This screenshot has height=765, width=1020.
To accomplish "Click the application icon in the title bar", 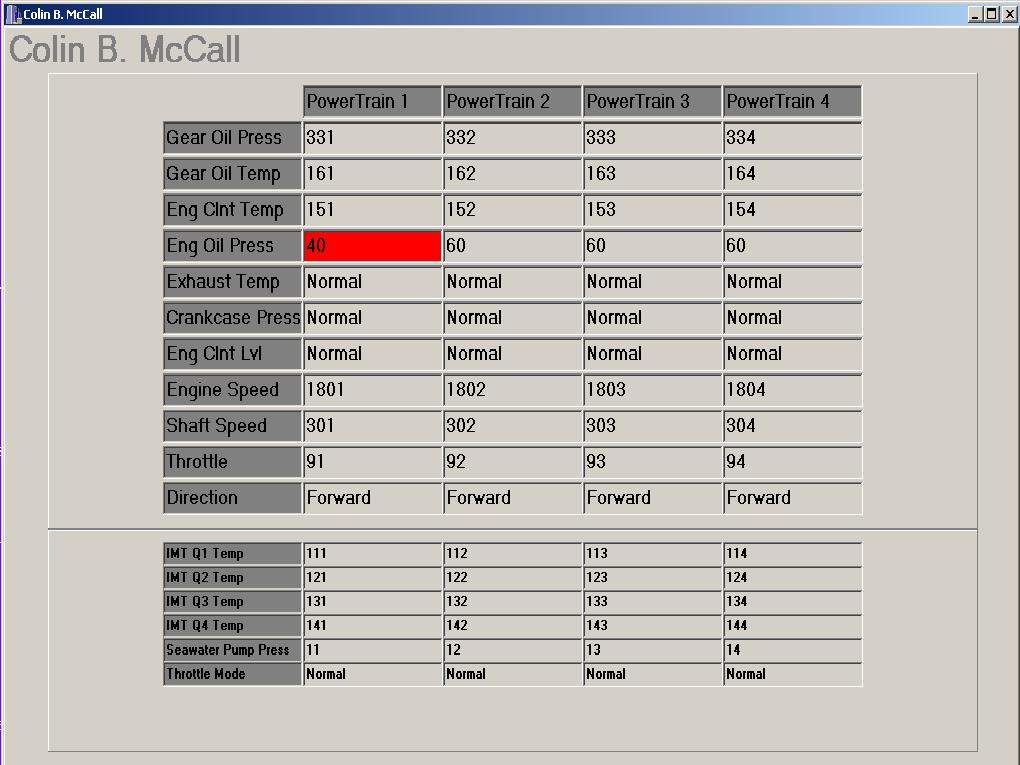I will tap(13, 14).
